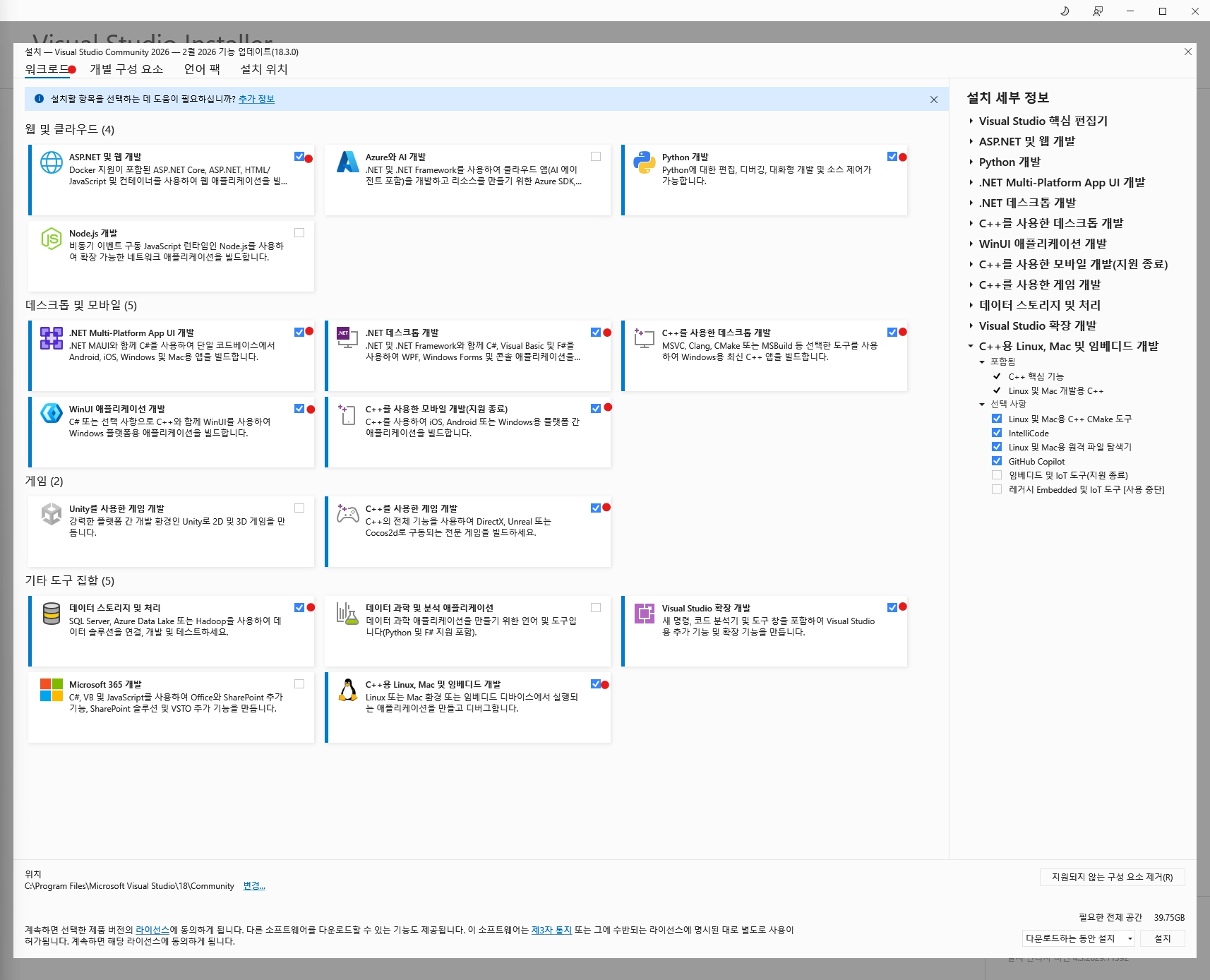The image size is (1210, 980).
Task: Click the WinUI application development icon
Action: [51, 414]
